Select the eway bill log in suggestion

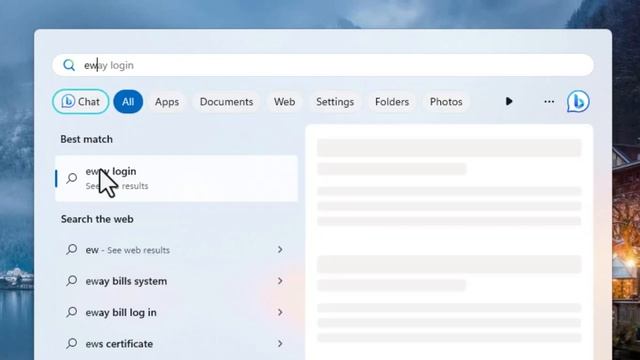pyautogui.click(x=176, y=313)
